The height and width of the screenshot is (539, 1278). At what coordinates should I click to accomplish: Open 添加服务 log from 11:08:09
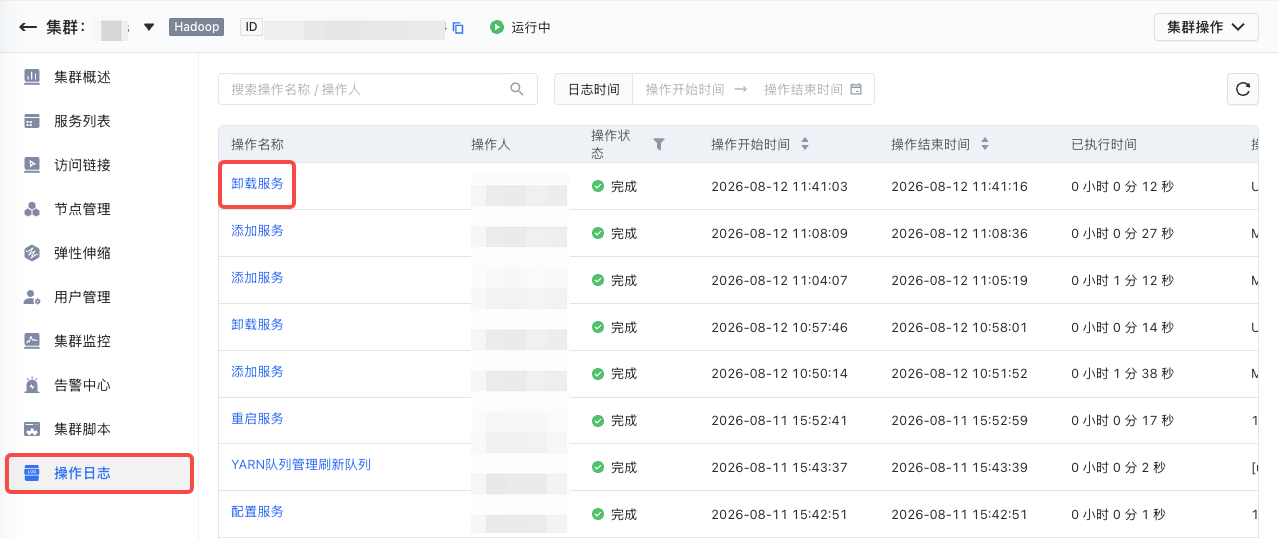(257, 231)
